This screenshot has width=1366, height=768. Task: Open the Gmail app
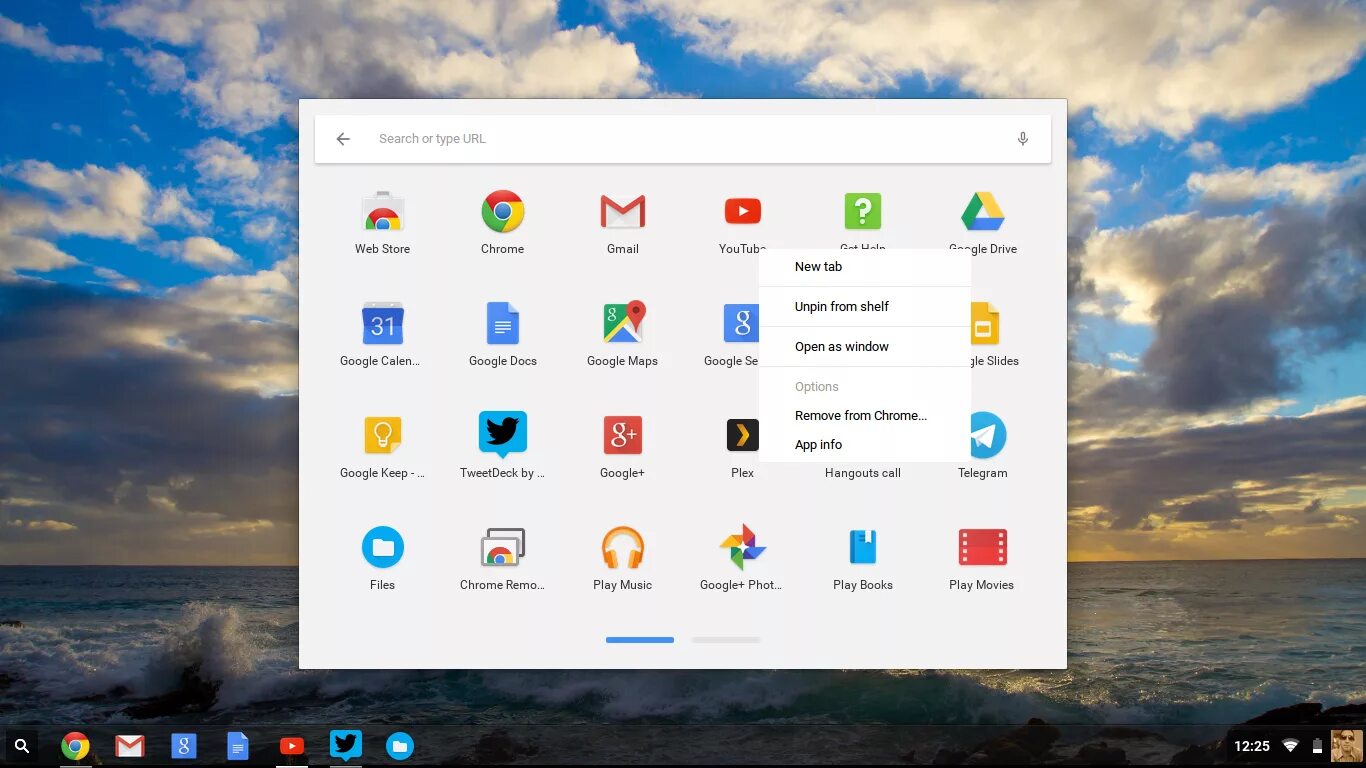click(x=622, y=211)
